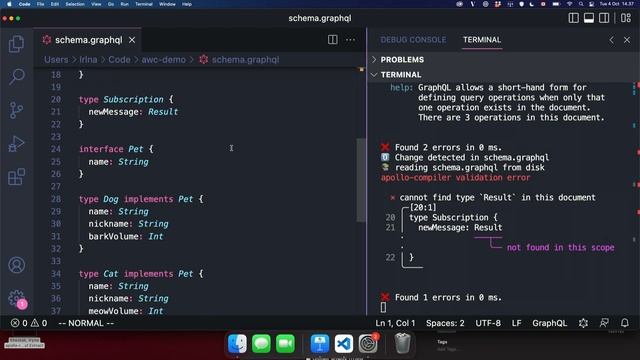Viewport: 640px width, 360px height.
Task: Click 'apollo-compiler validation error' in terminal
Action: [456, 178]
